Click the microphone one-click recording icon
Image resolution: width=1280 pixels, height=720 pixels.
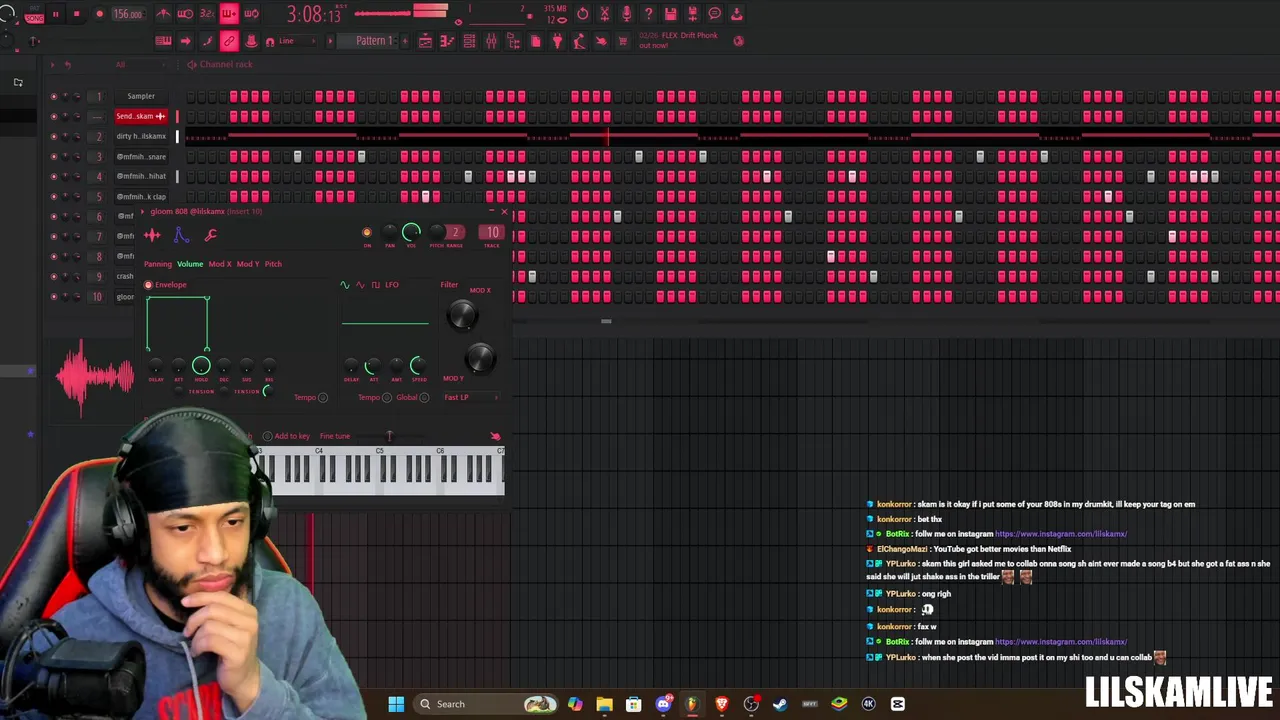tap(627, 14)
